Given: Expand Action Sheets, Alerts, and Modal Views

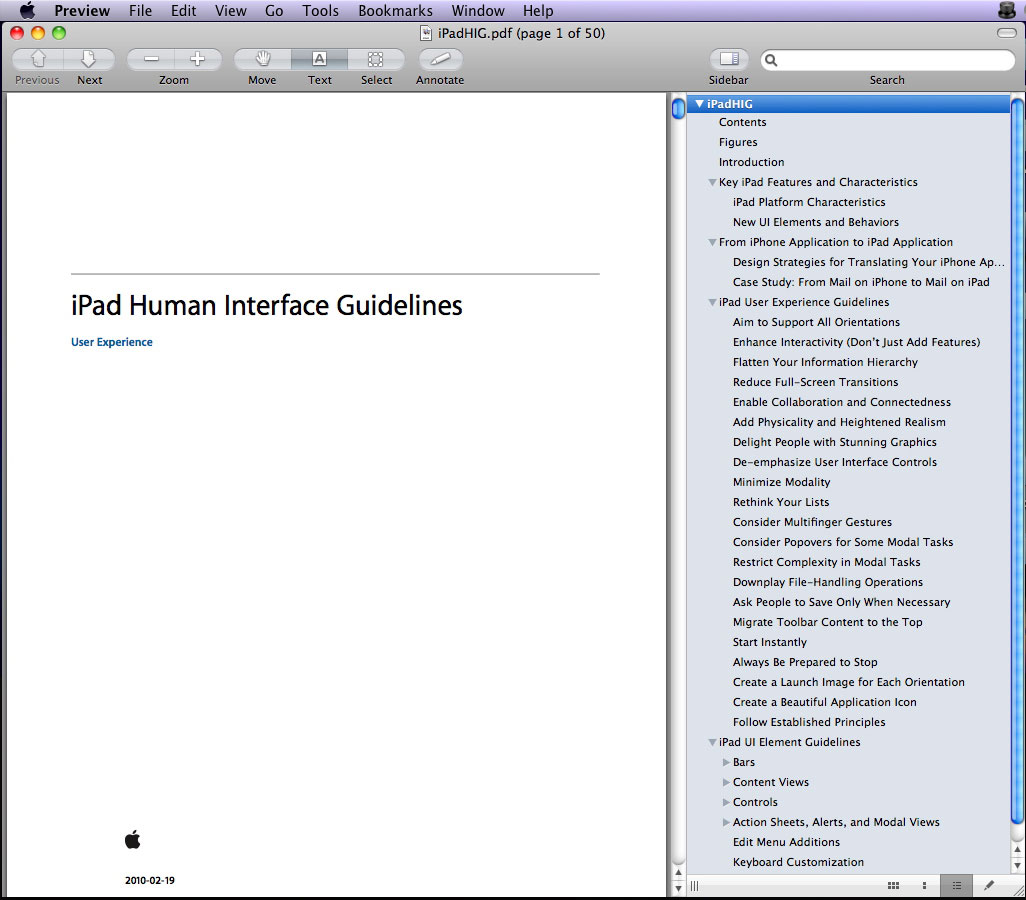Looking at the screenshot, I should (x=726, y=822).
